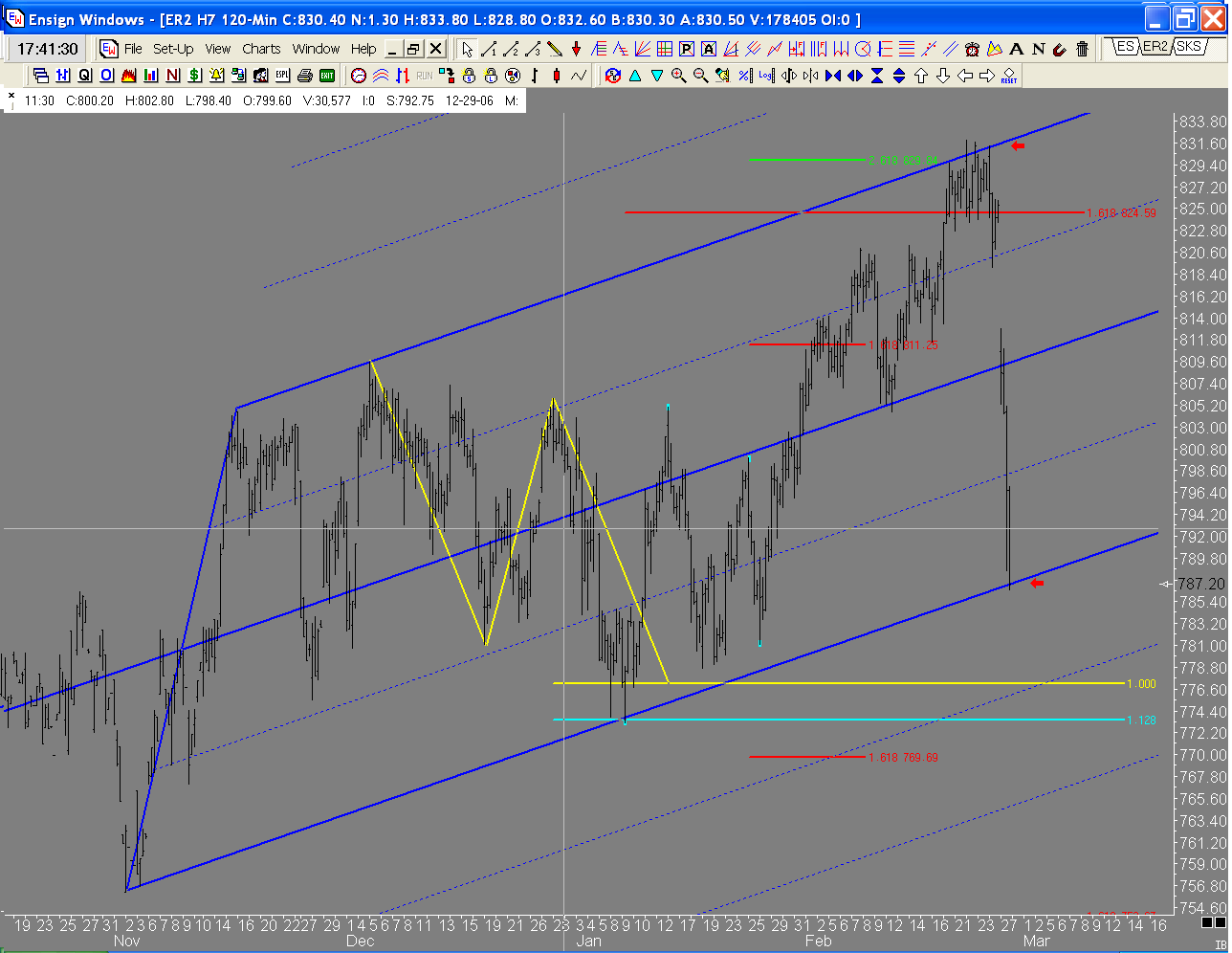The height and width of the screenshot is (953, 1232).
Task: Click the zoom out magnifier
Action: 700,76
